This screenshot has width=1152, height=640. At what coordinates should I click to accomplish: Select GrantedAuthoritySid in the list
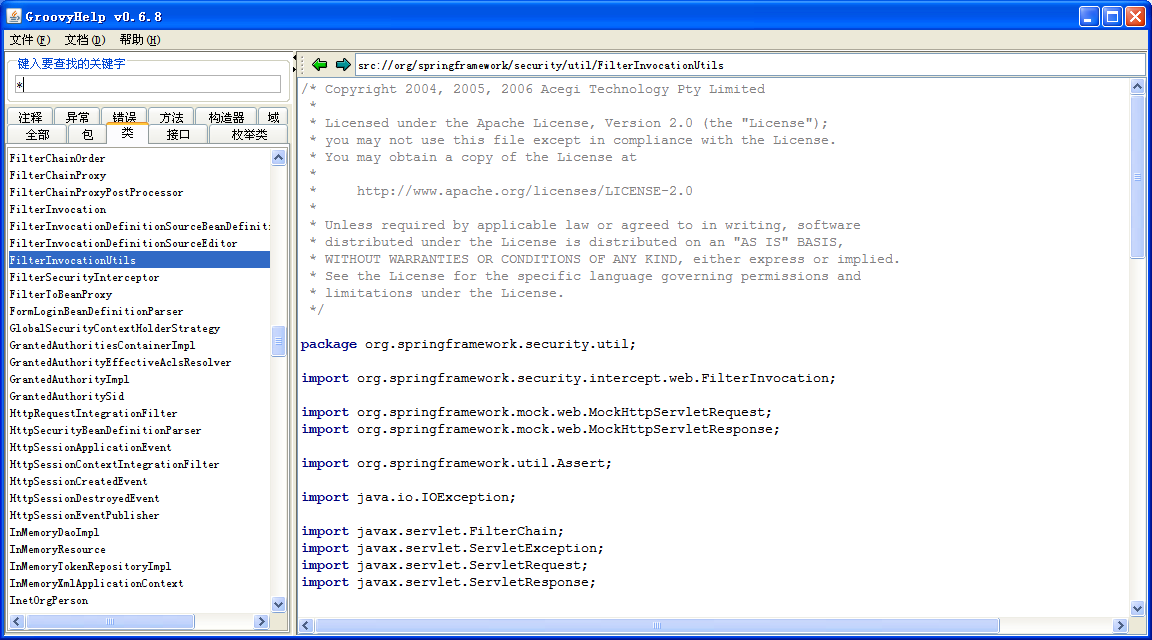tap(139, 396)
